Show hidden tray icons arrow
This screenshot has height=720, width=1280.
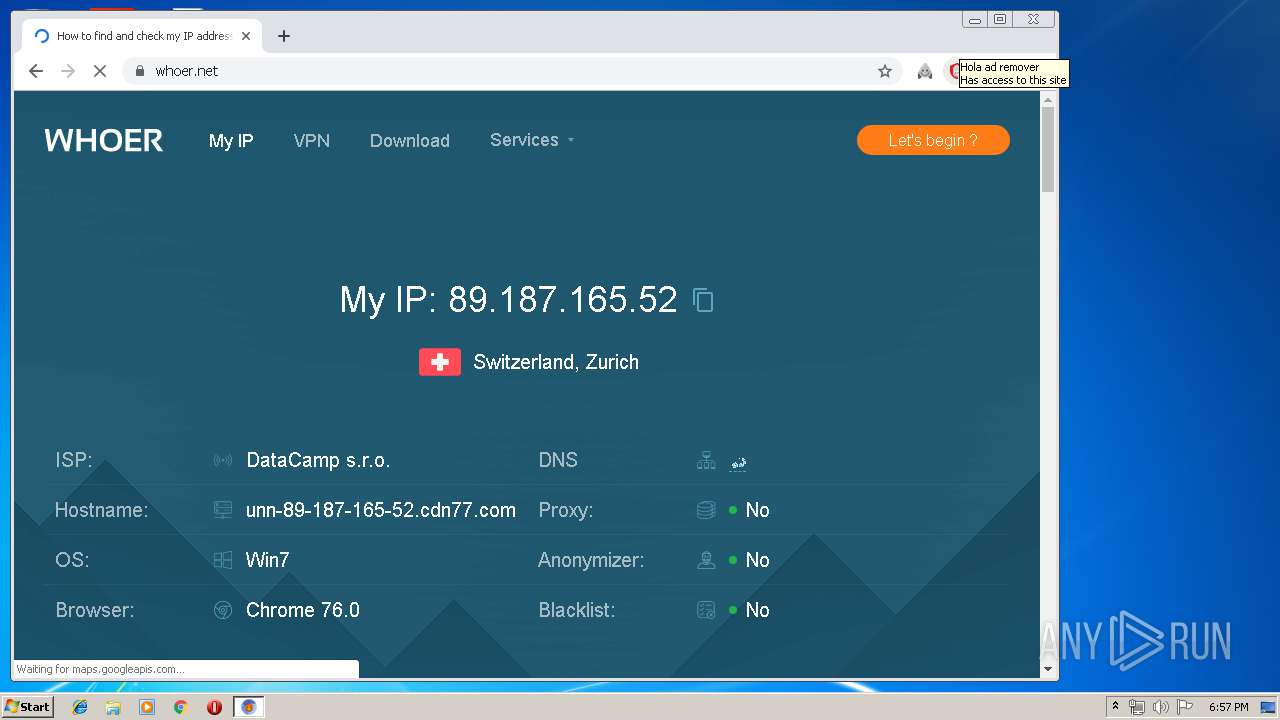(x=1116, y=706)
